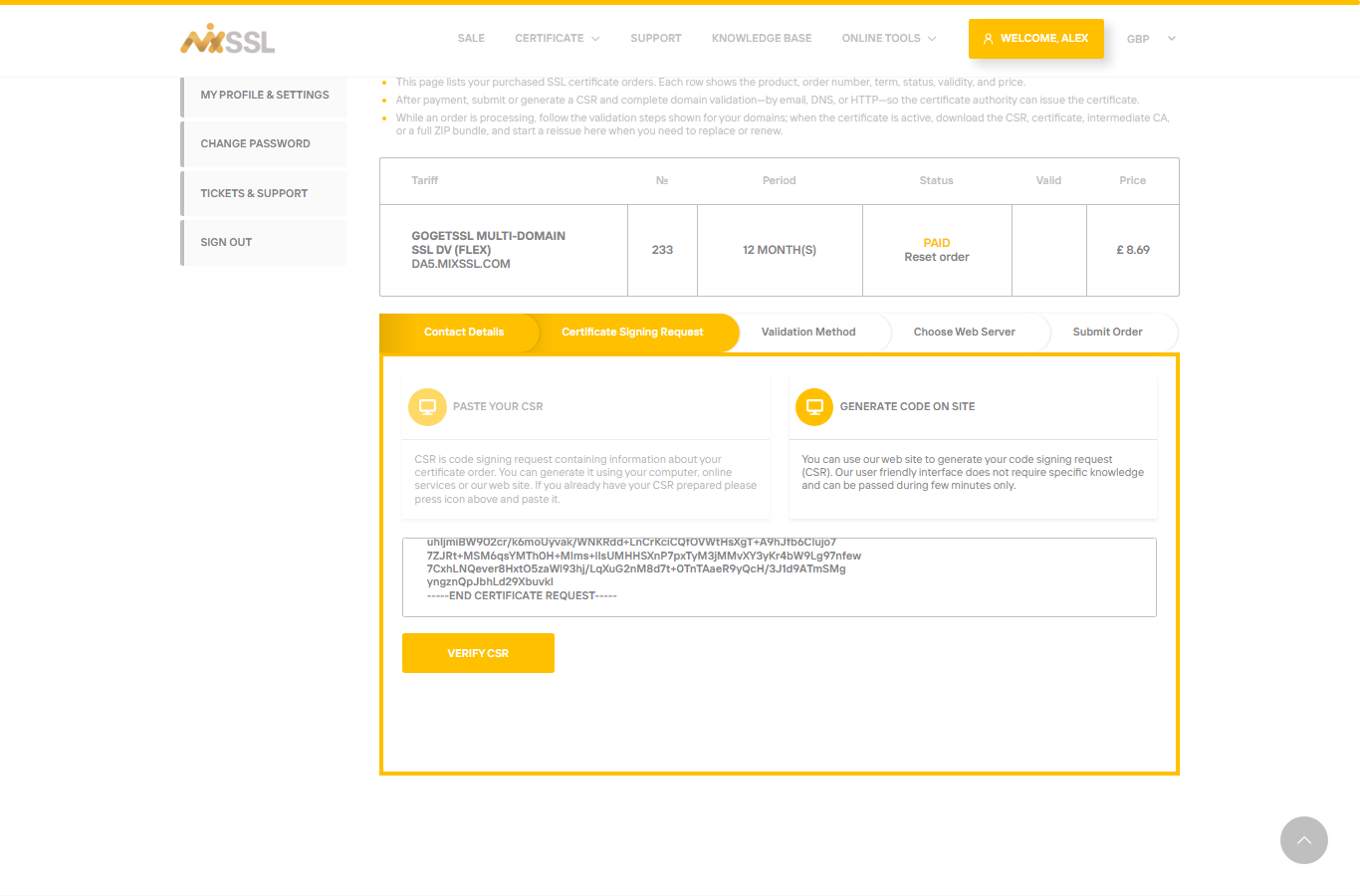Click the Reset order link
This screenshot has height=896, width=1360.
[937, 257]
